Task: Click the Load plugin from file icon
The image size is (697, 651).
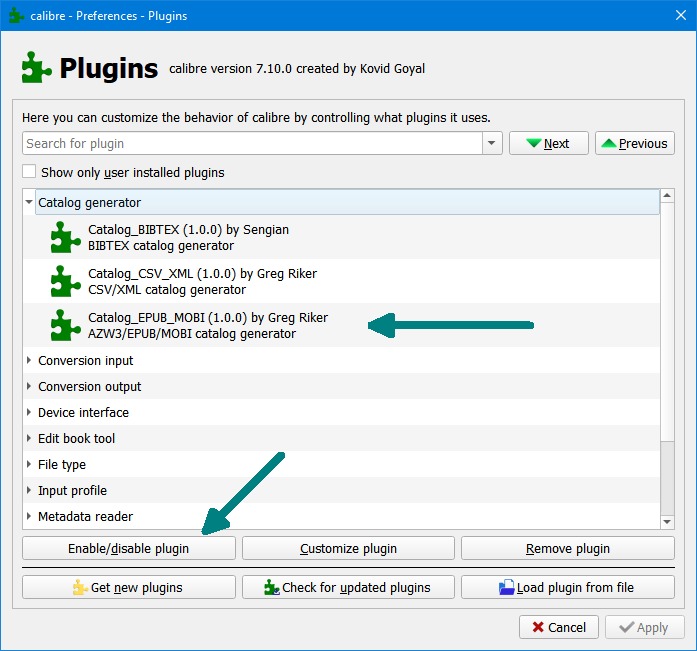Action: [506, 587]
